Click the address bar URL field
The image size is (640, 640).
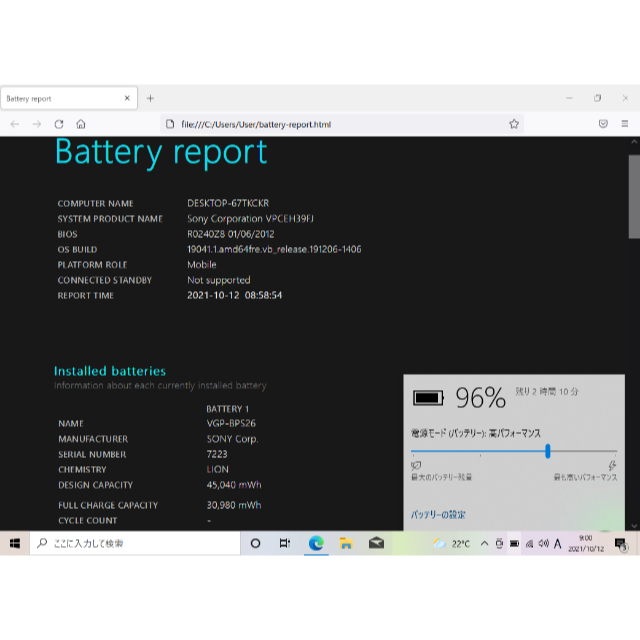click(x=342, y=124)
